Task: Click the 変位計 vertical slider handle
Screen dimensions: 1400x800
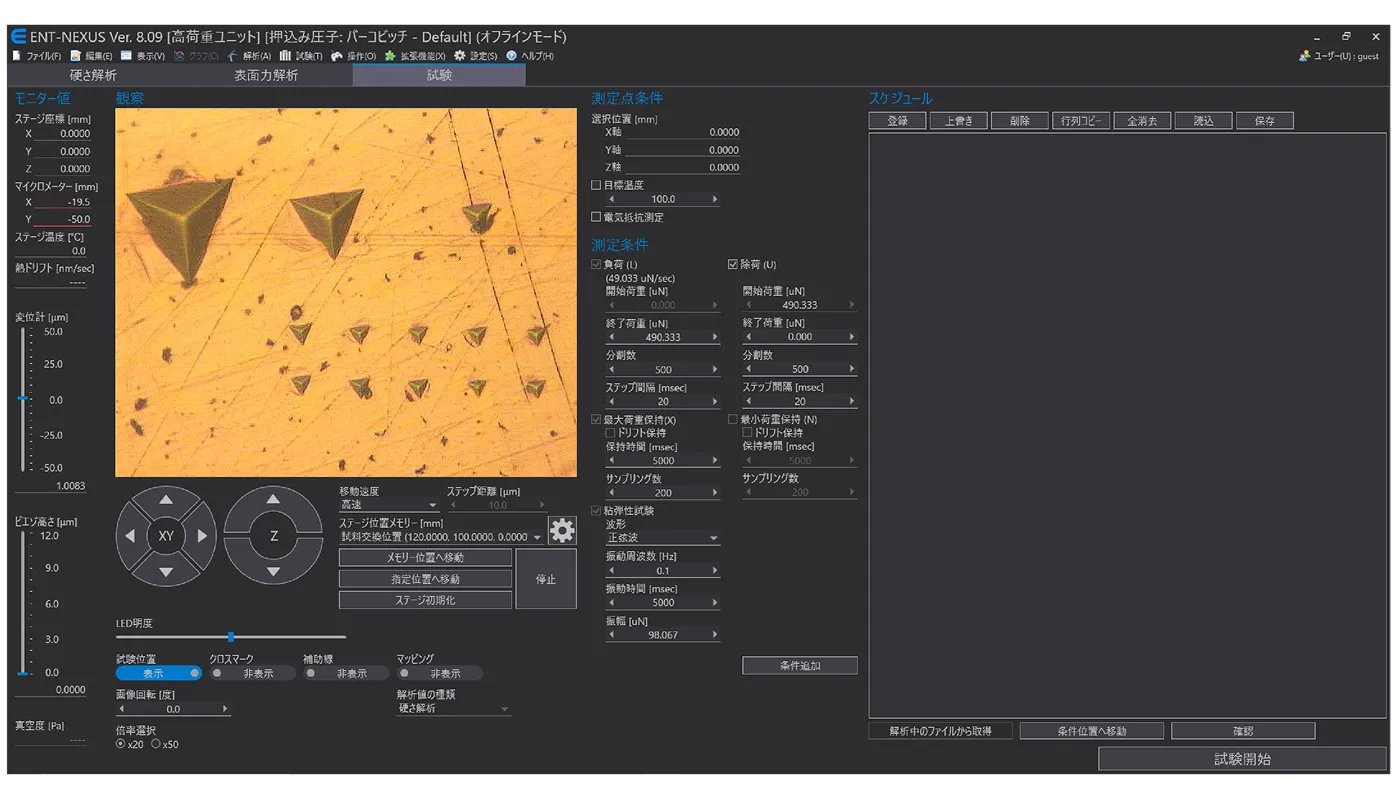Action: [23, 398]
